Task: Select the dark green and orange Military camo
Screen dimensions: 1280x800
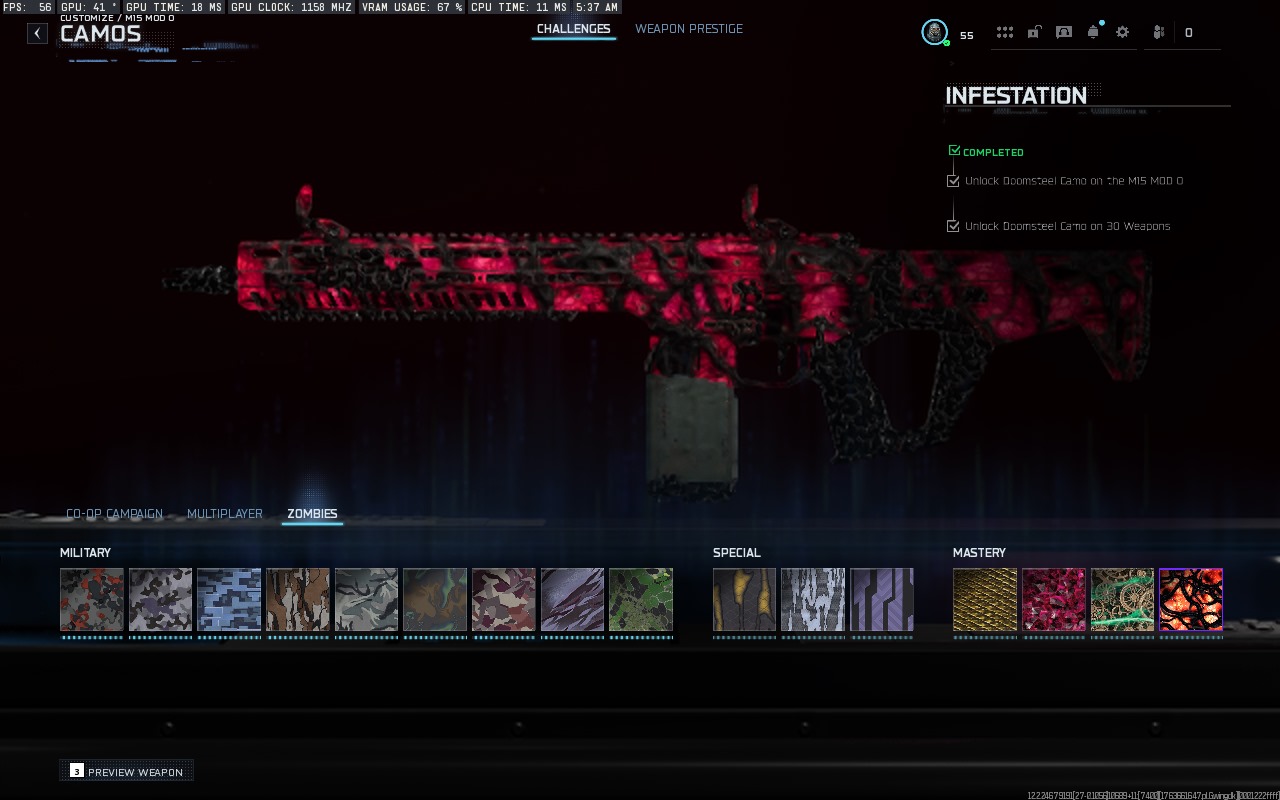Action: pos(435,600)
